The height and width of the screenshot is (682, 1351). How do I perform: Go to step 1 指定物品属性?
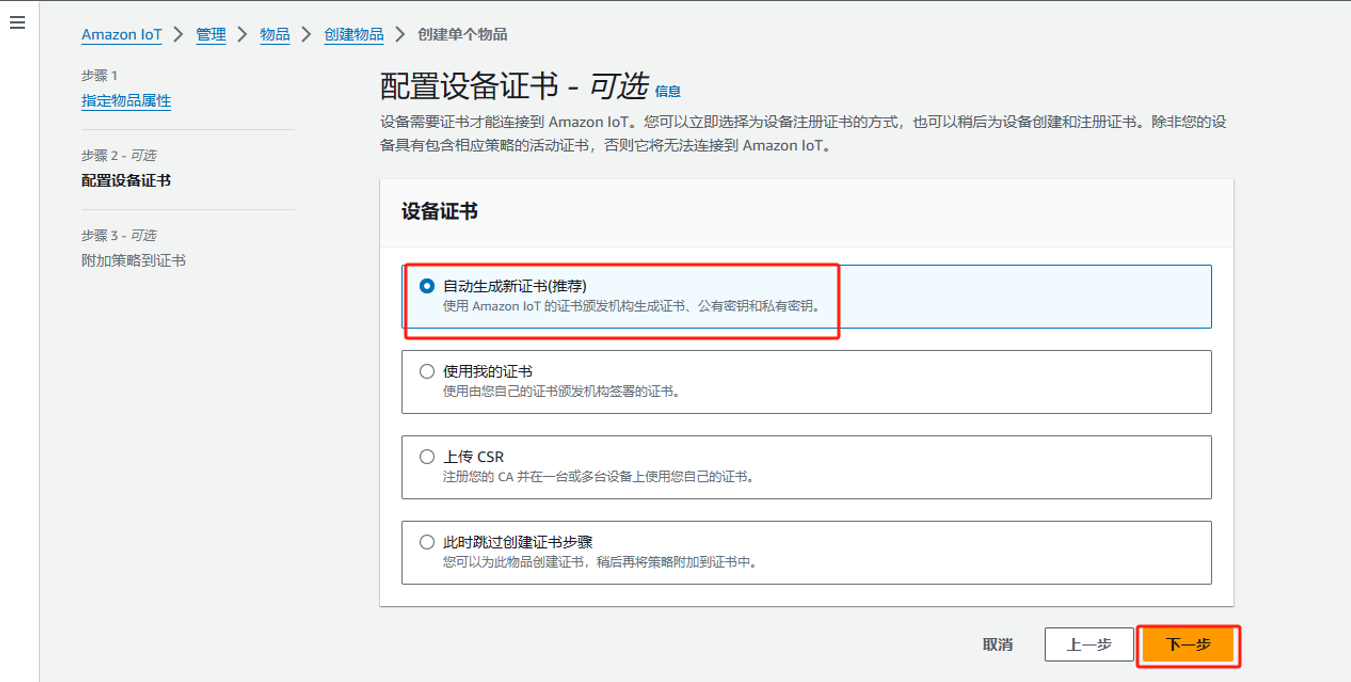[126, 101]
